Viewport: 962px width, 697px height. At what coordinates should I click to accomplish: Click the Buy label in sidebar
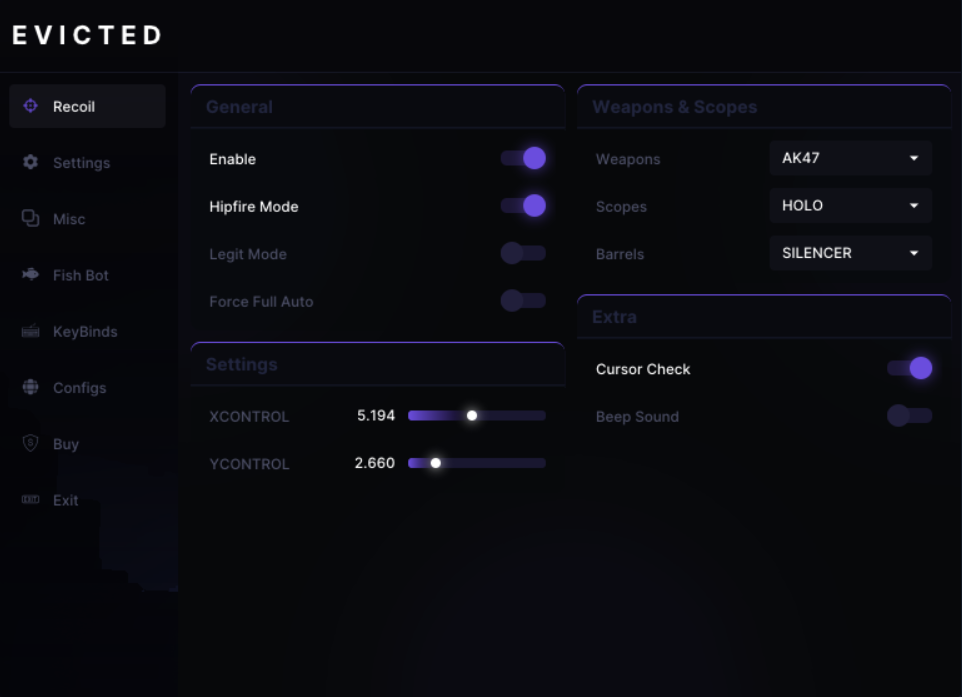coord(66,444)
